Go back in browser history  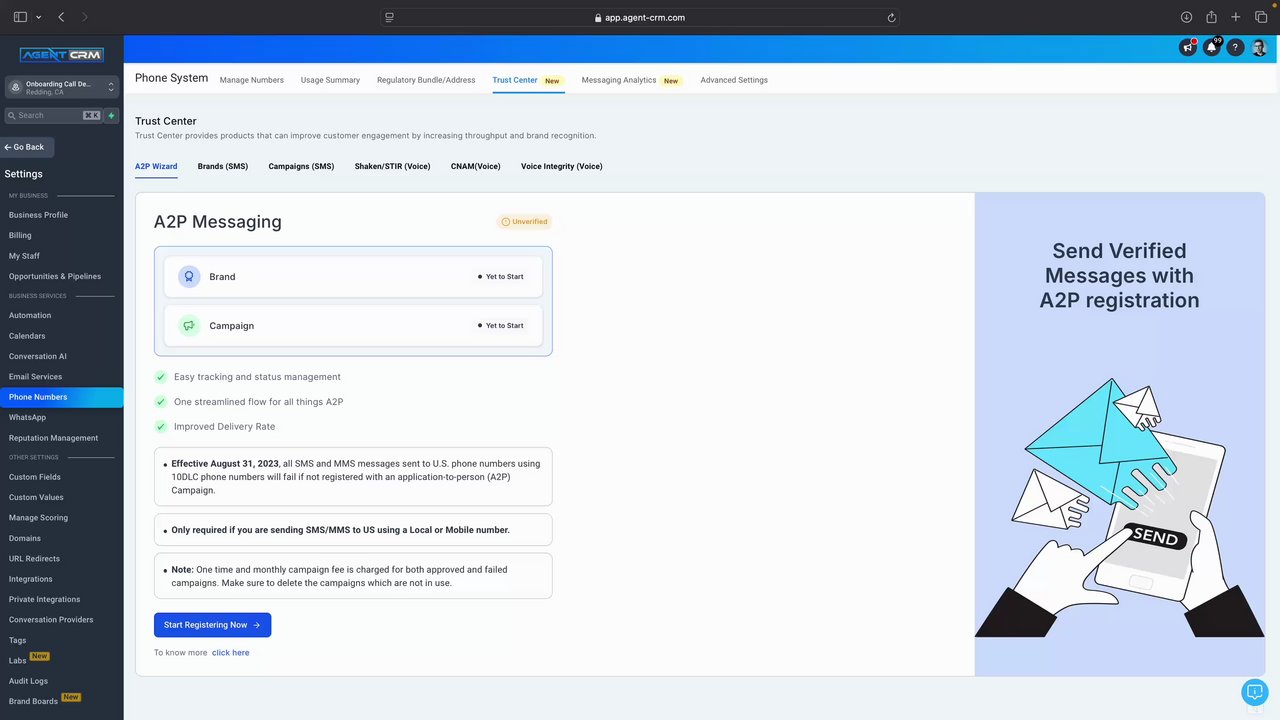point(62,17)
